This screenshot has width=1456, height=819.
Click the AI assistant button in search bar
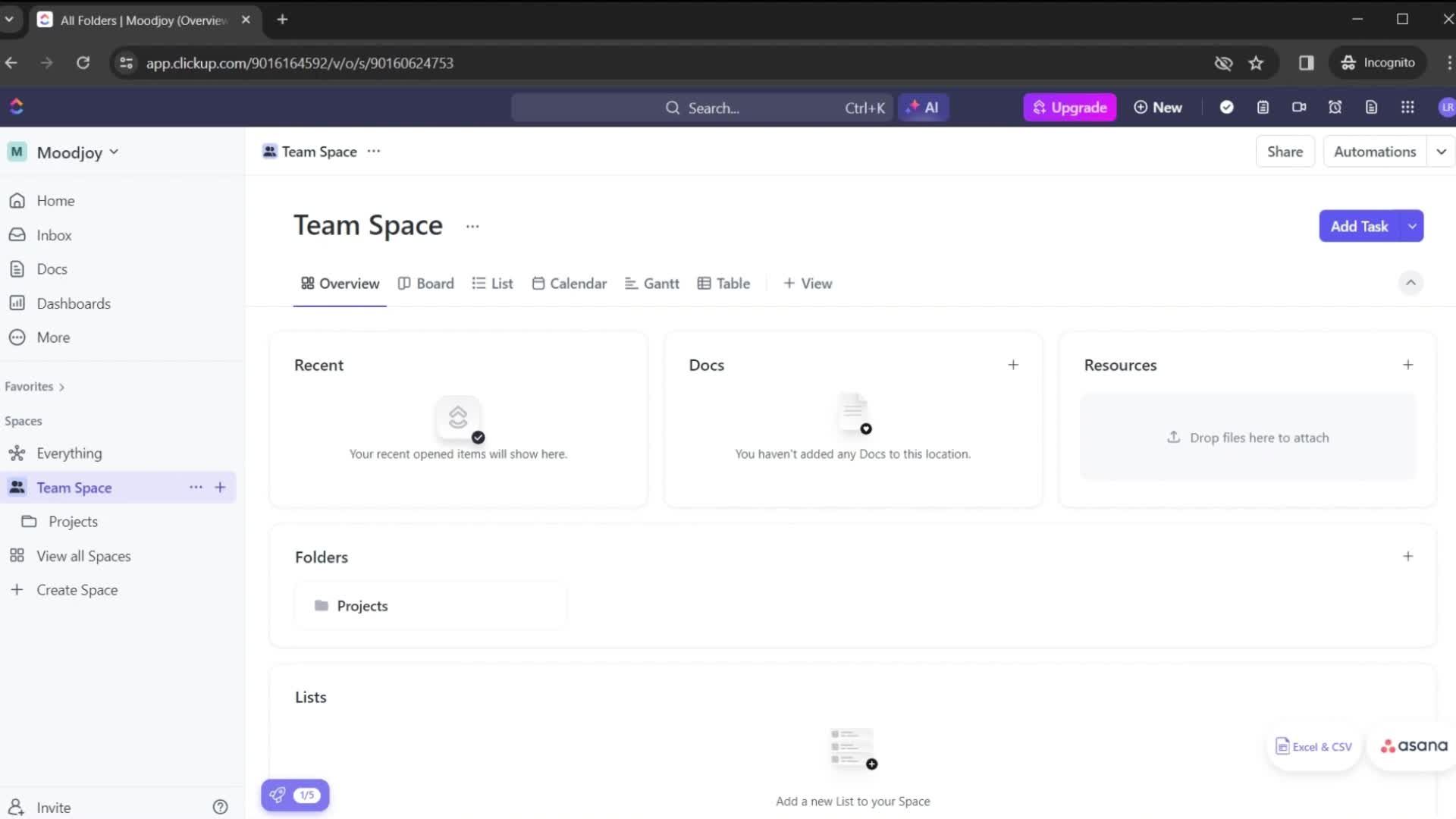pyautogui.click(x=922, y=107)
